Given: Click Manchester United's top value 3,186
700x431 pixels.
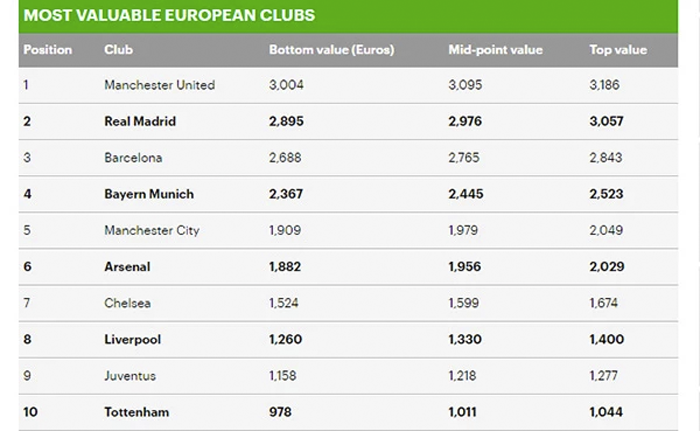Looking at the screenshot, I should 604,85.
